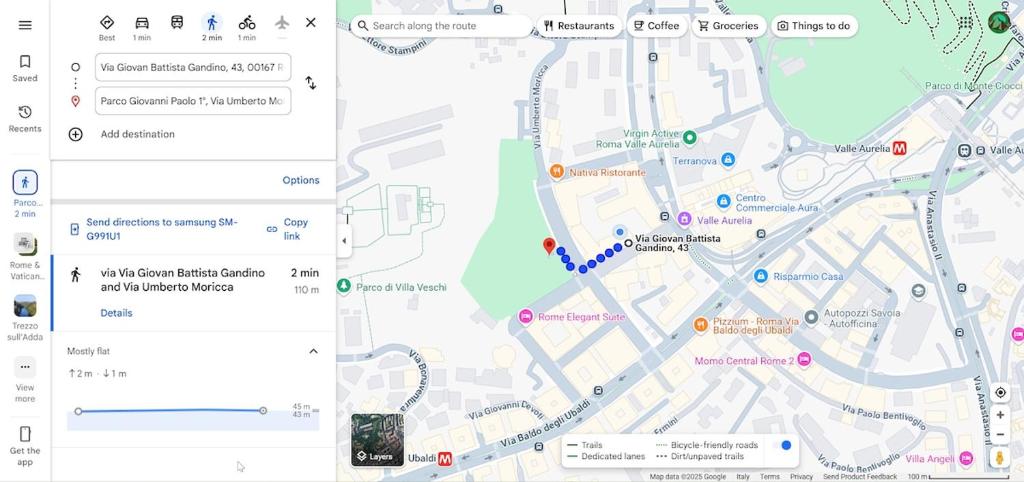
Task: Open route Details link
Action: (116, 313)
